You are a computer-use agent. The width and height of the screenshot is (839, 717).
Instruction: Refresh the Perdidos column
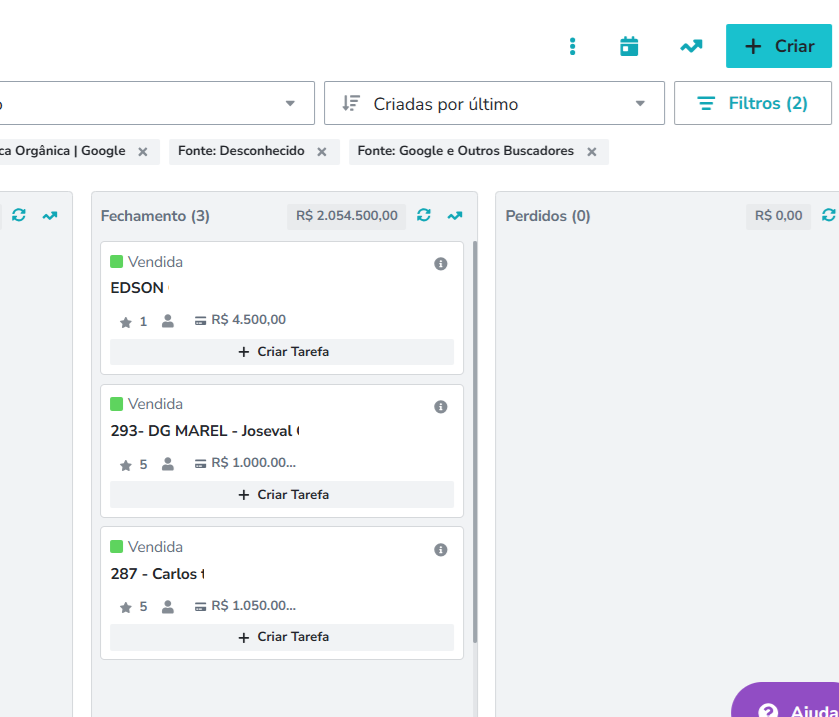[828, 215]
